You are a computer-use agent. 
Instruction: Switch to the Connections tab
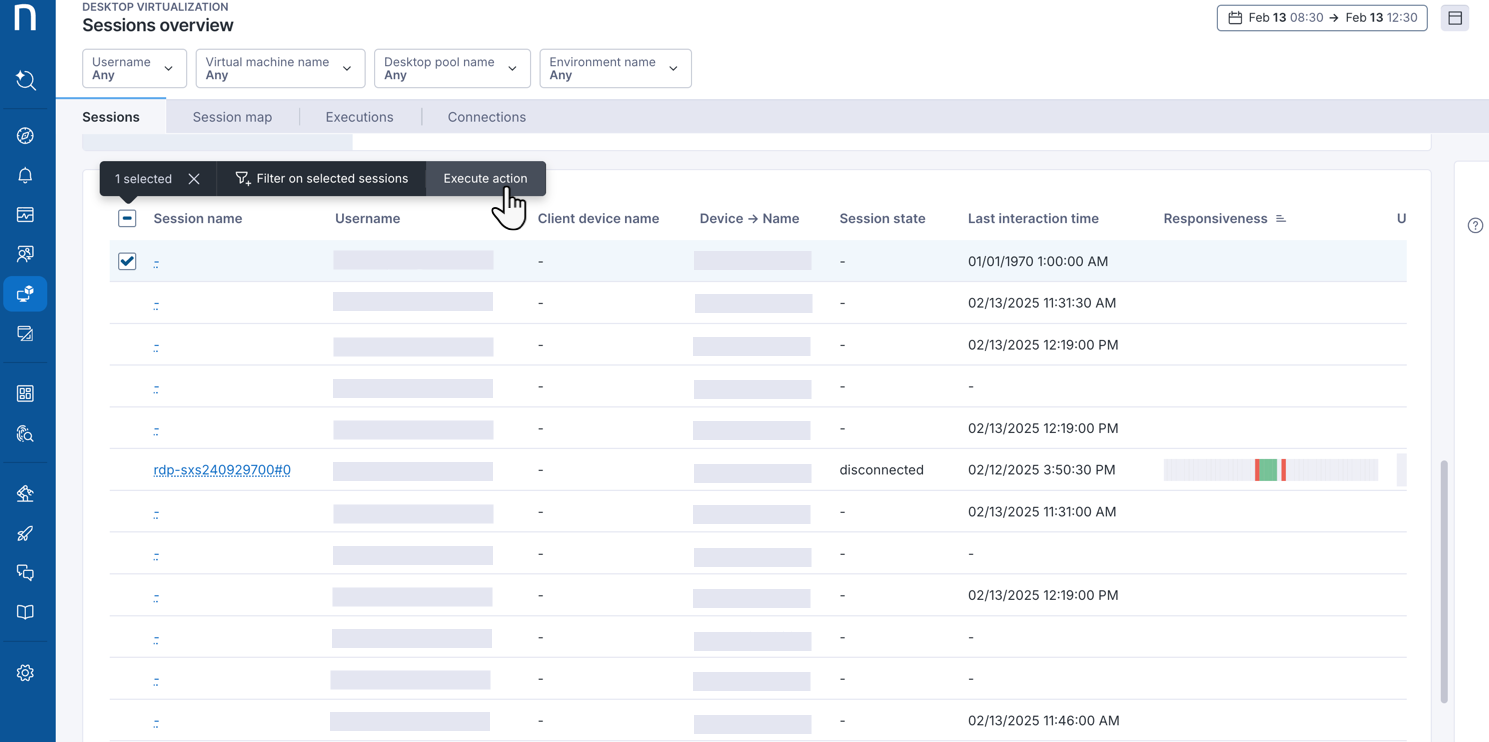click(486, 117)
